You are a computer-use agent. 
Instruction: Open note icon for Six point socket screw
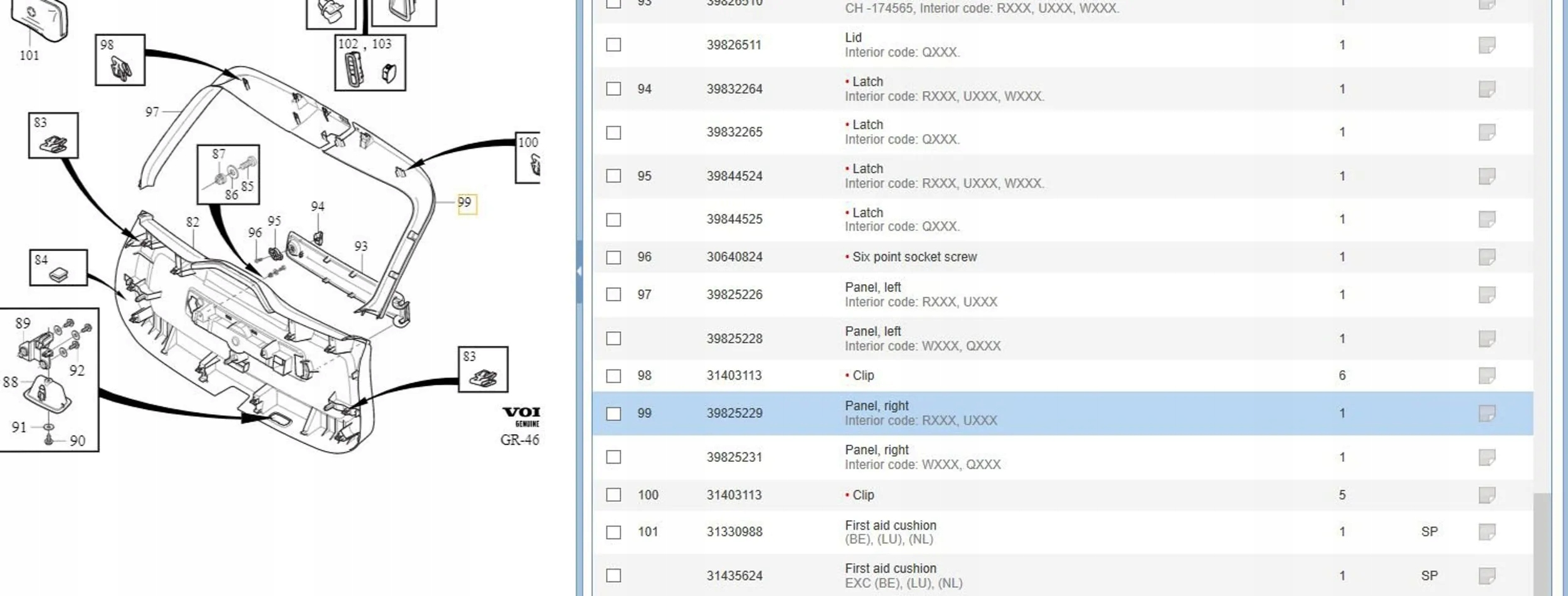pos(1486,257)
